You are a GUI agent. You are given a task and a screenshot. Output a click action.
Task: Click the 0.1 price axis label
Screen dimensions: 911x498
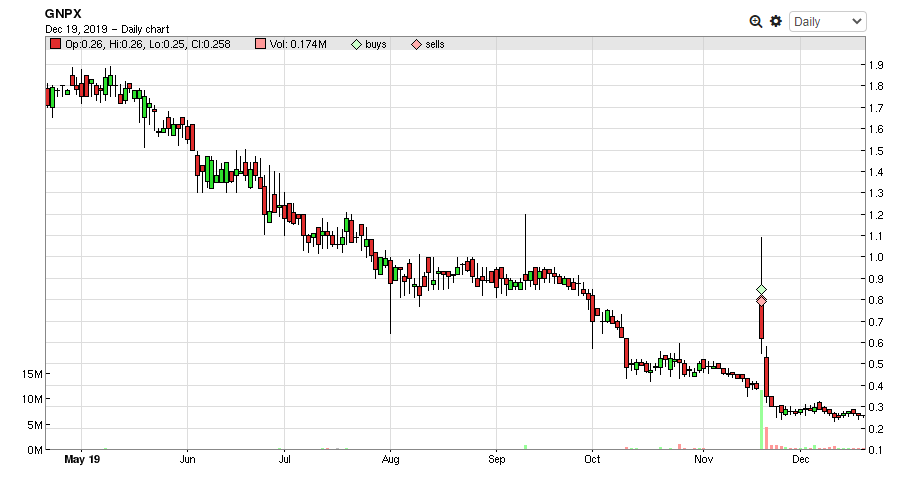pyautogui.click(x=876, y=450)
